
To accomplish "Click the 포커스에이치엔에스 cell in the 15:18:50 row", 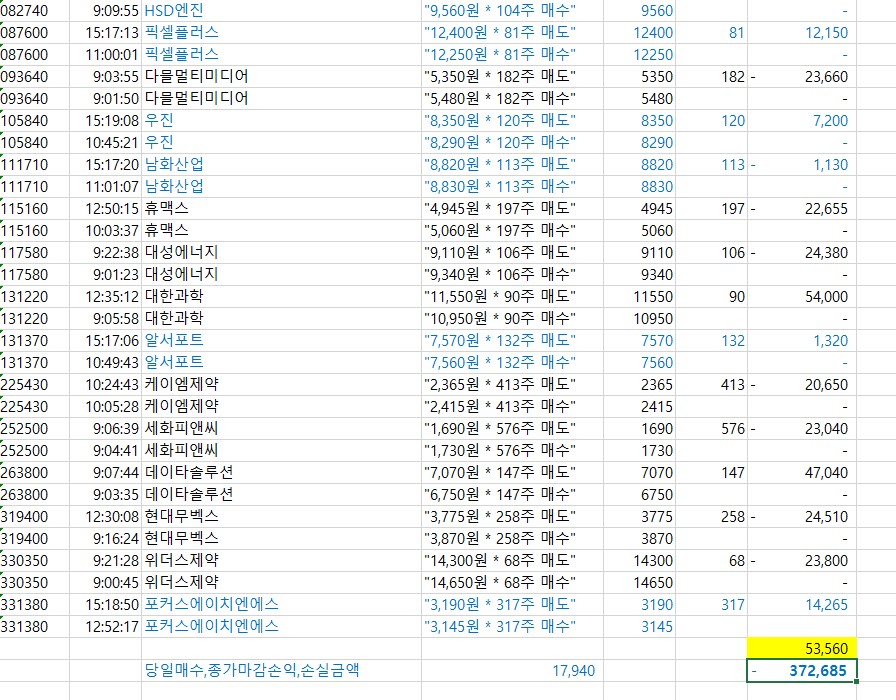I will 281,605.
